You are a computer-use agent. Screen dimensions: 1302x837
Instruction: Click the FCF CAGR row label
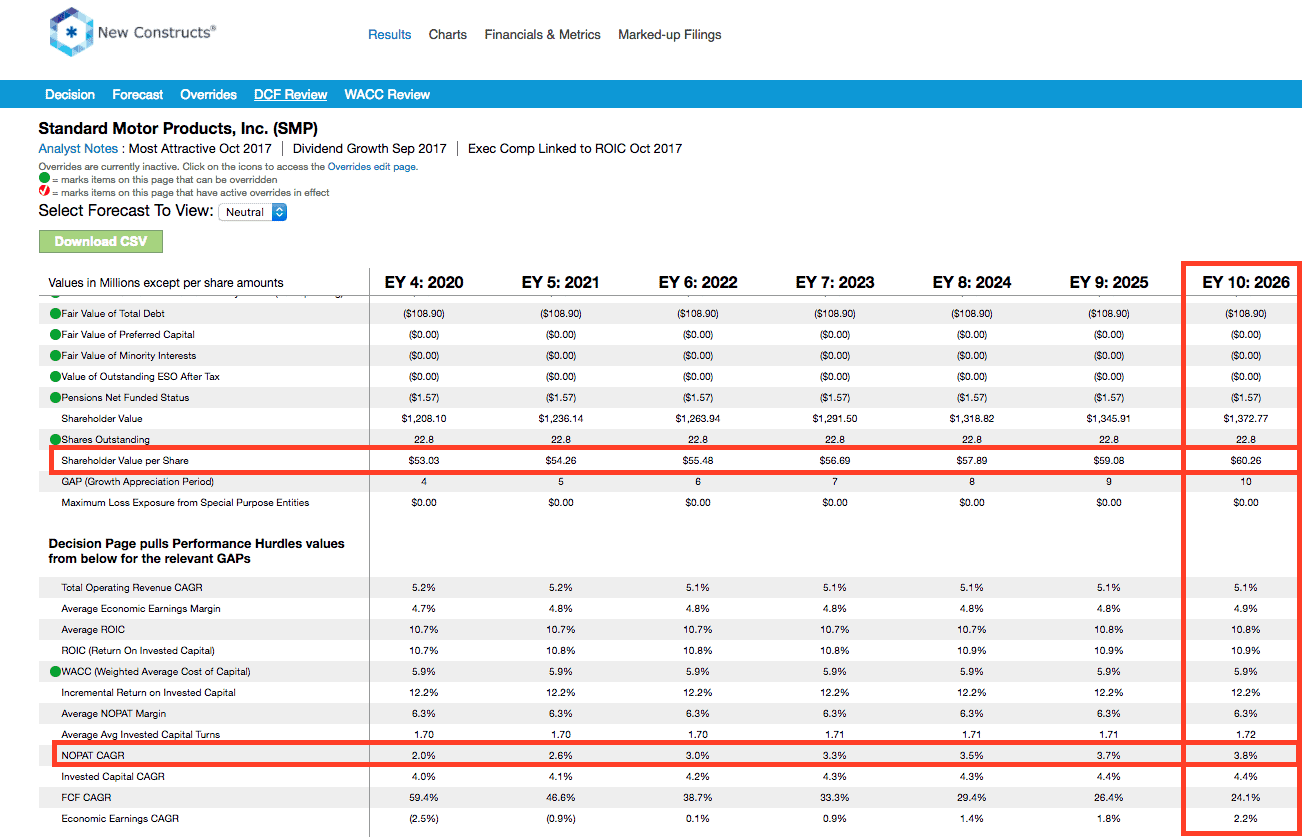click(x=86, y=798)
